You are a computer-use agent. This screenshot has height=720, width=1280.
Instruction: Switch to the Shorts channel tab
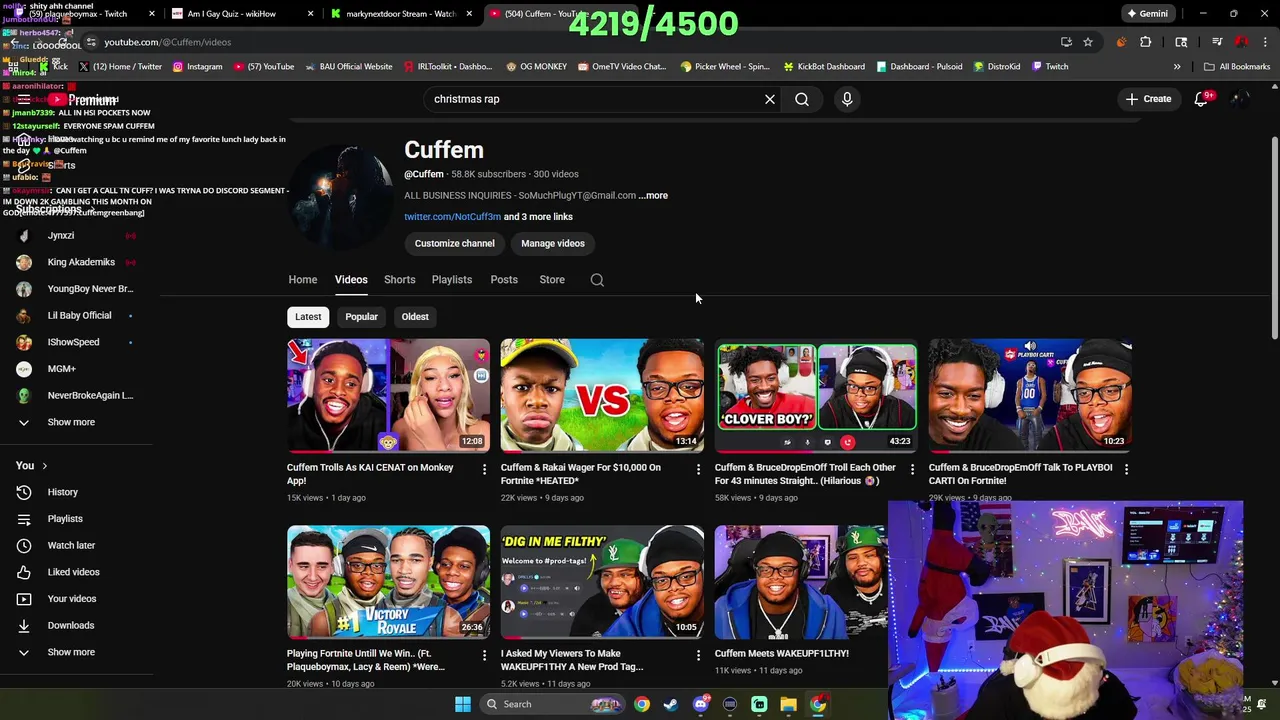pos(399,280)
